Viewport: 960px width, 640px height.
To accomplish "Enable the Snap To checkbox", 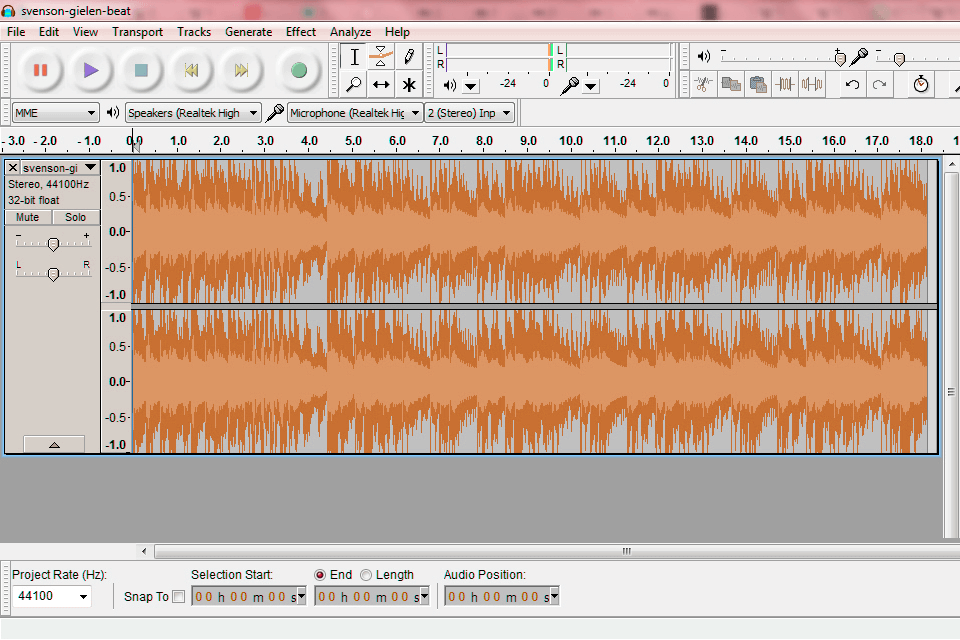I will (178, 597).
